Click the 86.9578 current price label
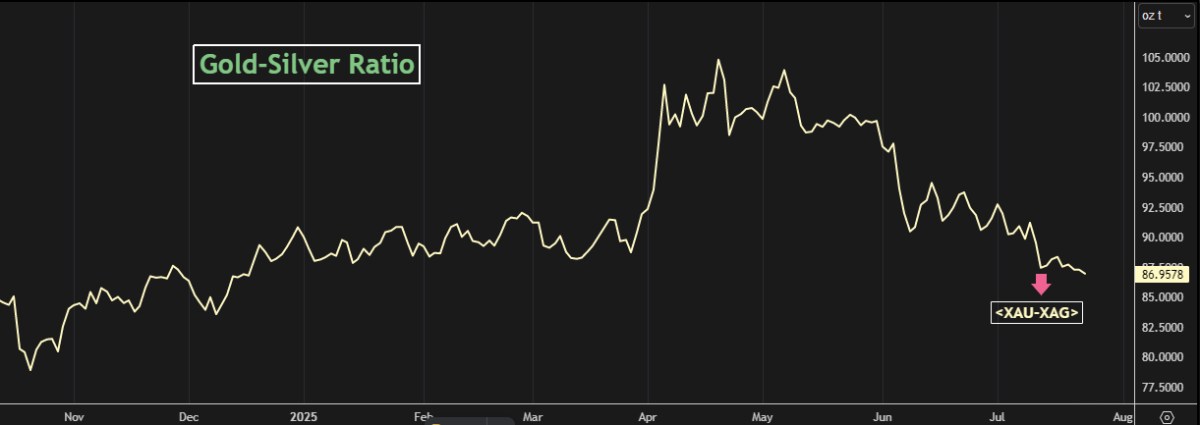The height and width of the screenshot is (425, 1200). click(1162, 273)
